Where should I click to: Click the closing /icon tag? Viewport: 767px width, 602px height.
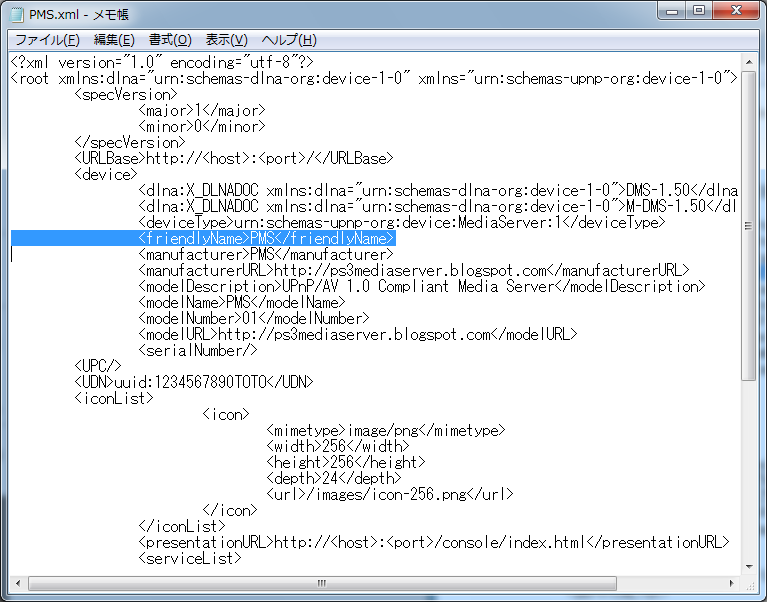(x=230, y=511)
